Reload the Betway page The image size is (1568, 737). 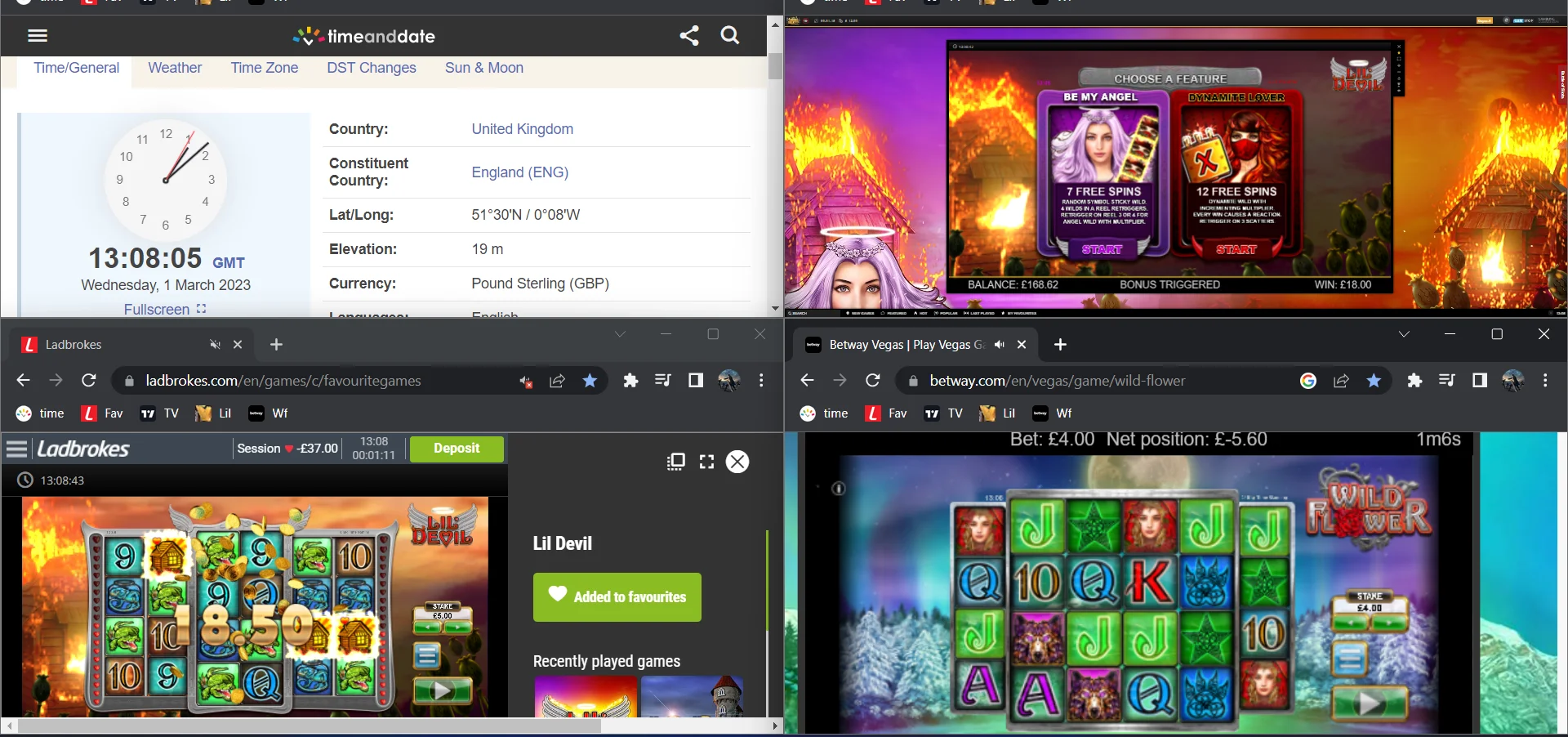(872, 381)
